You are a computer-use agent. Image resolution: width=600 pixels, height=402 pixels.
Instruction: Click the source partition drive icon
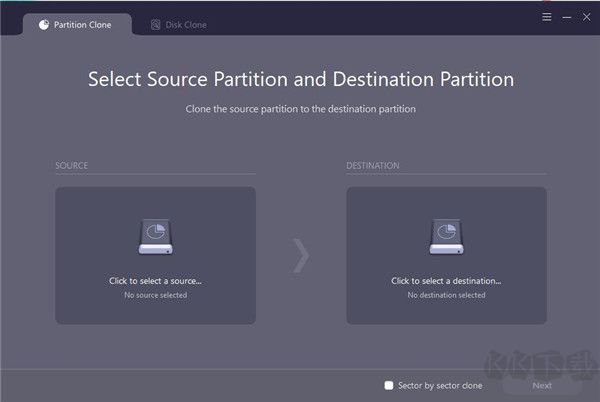point(155,237)
